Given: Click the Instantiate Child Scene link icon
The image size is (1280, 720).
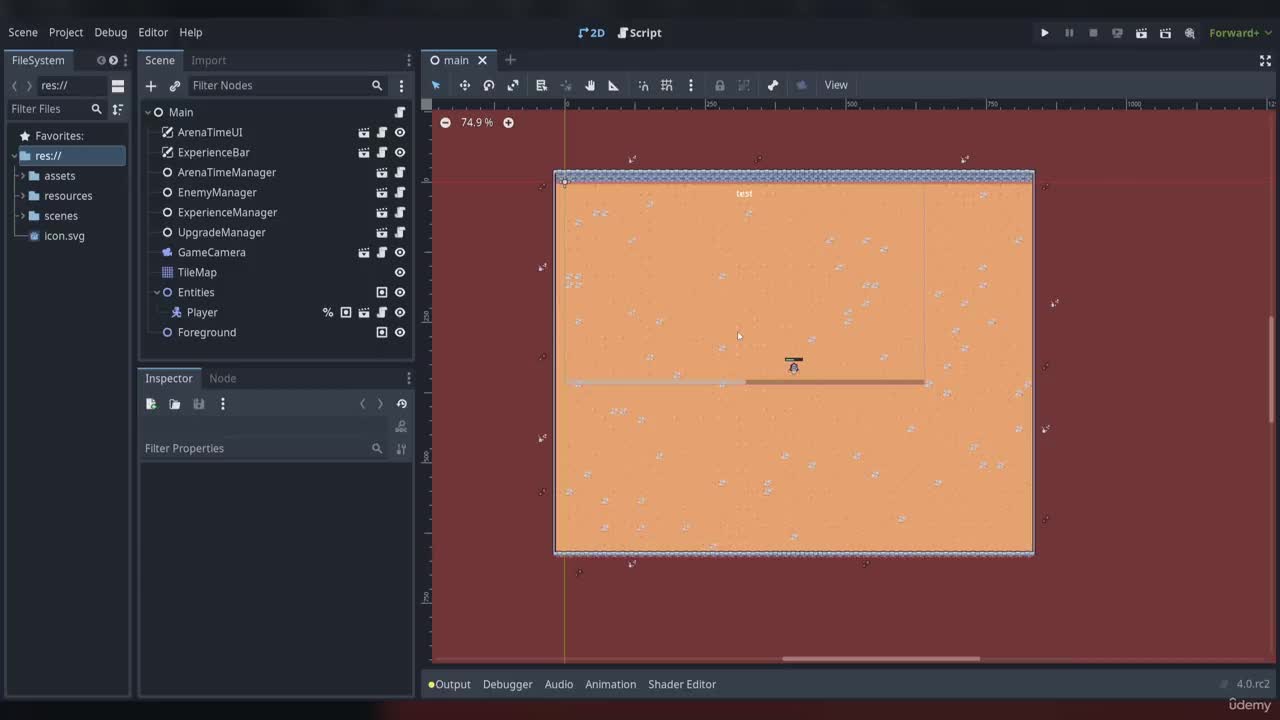Looking at the screenshot, I should click(175, 86).
